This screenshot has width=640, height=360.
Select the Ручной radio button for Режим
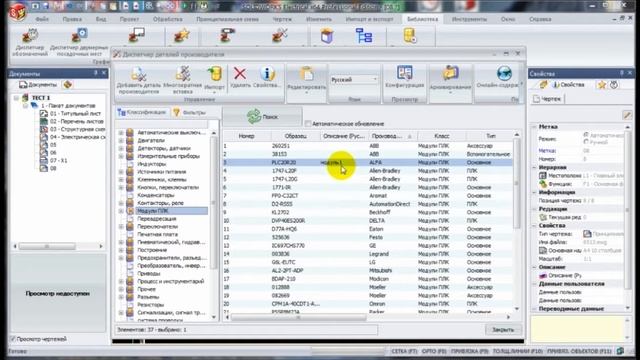click(586, 142)
